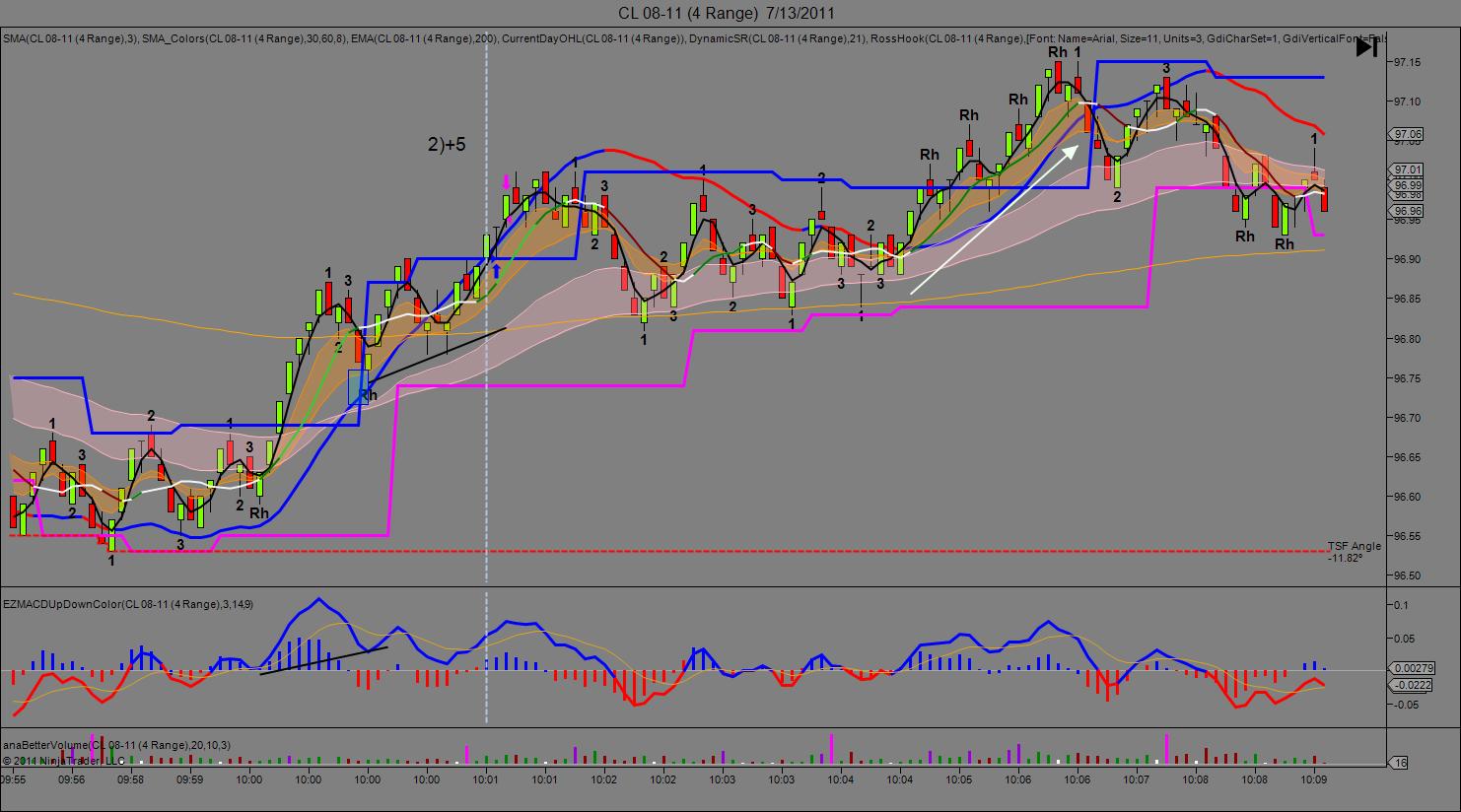Click the 97.06 price marker

coord(1409,134)
